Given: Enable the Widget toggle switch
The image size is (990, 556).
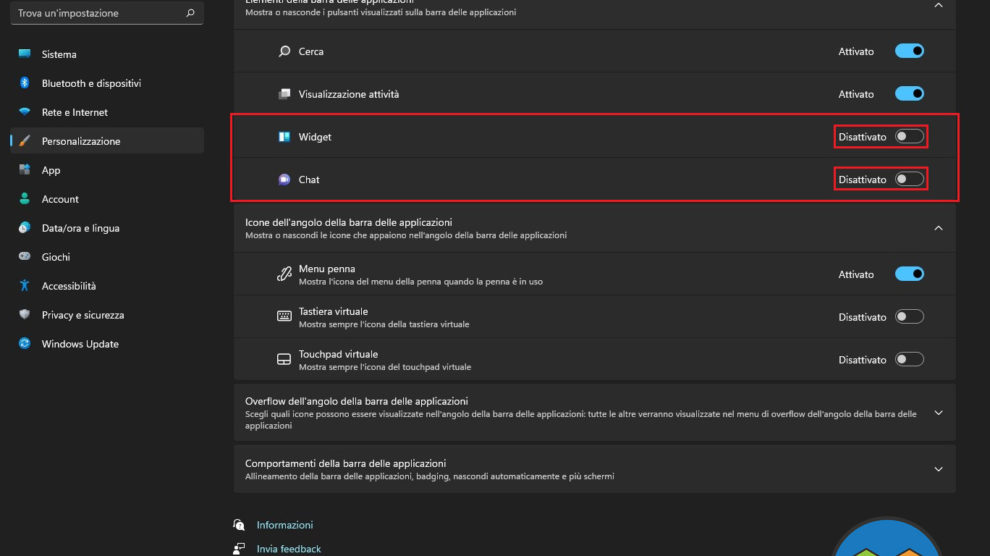Looking at the screenshot, I should 909,137.
